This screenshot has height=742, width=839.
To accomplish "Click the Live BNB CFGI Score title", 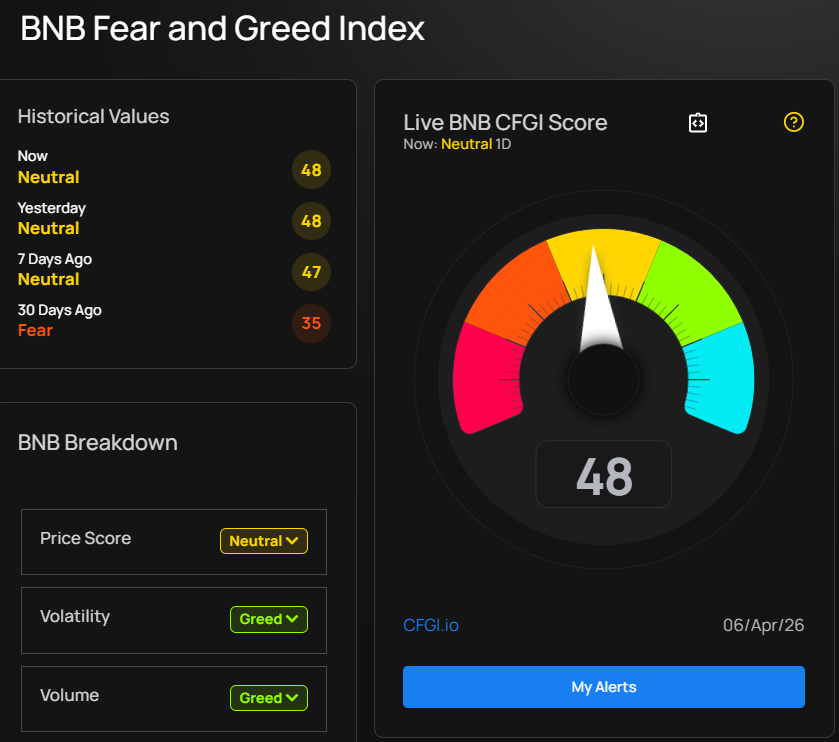I will [x=505, y=123].
